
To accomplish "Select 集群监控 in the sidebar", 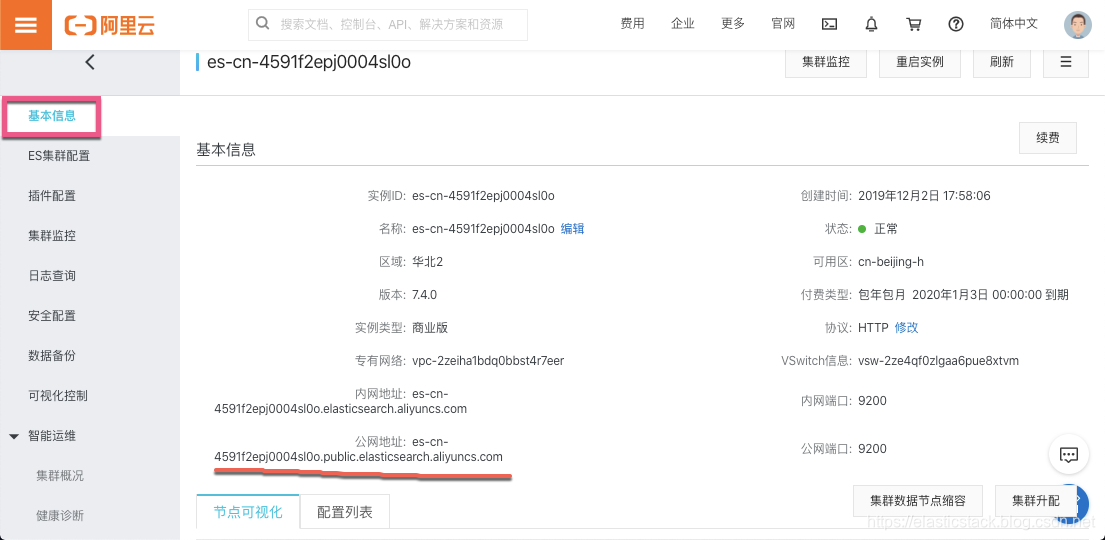I will (x=52, y=235).
